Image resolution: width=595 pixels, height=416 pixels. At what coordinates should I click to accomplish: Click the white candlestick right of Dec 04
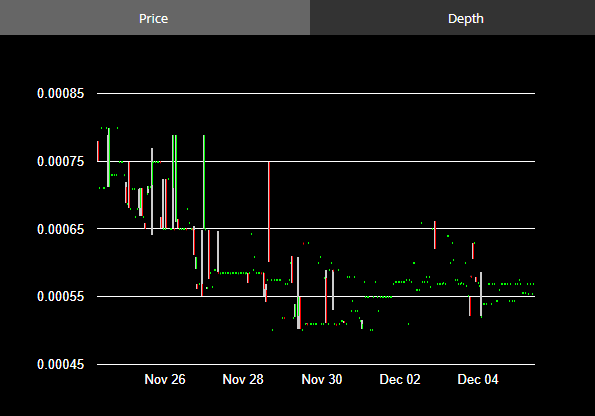coord(481,295)
